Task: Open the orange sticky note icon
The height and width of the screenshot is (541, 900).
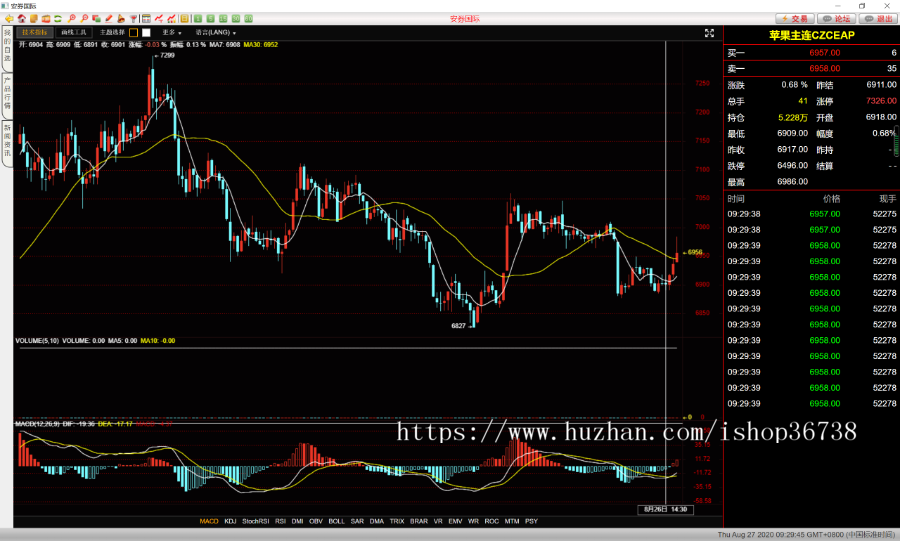Action: 34,19
